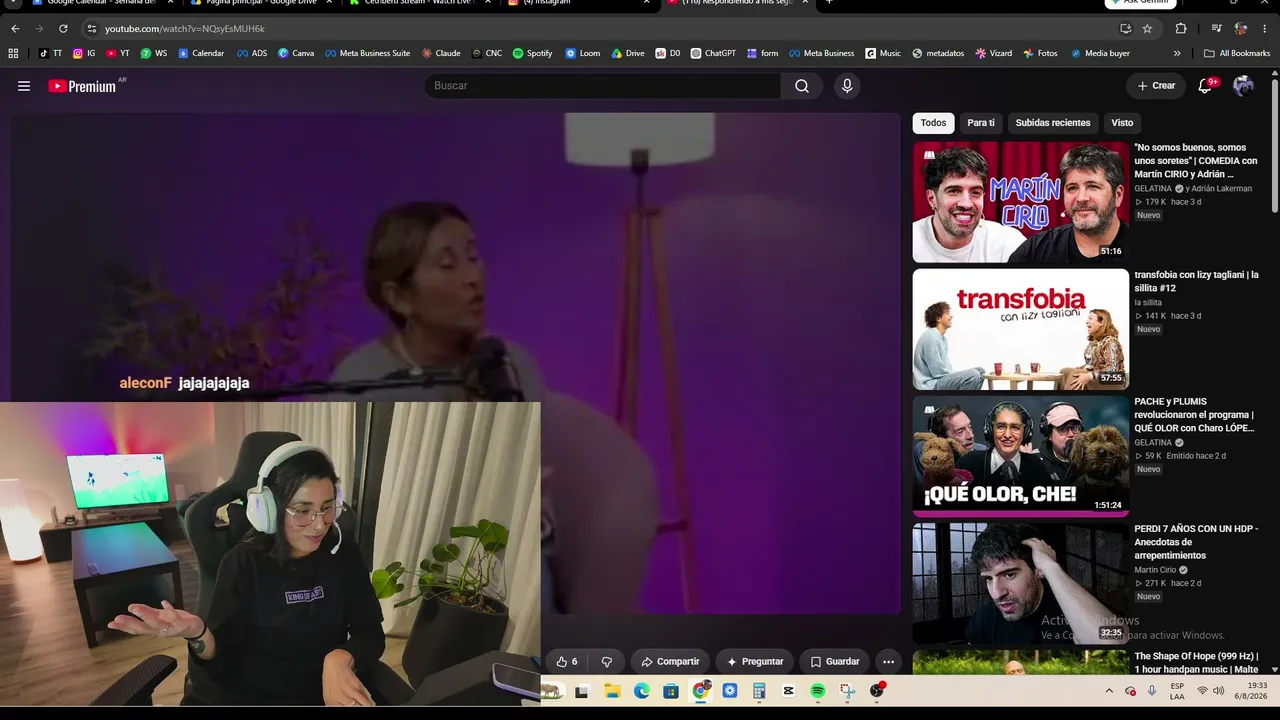1280x720 pixels.
Task: Open the All Bookmarks folder
Action: click(1237, 53)
